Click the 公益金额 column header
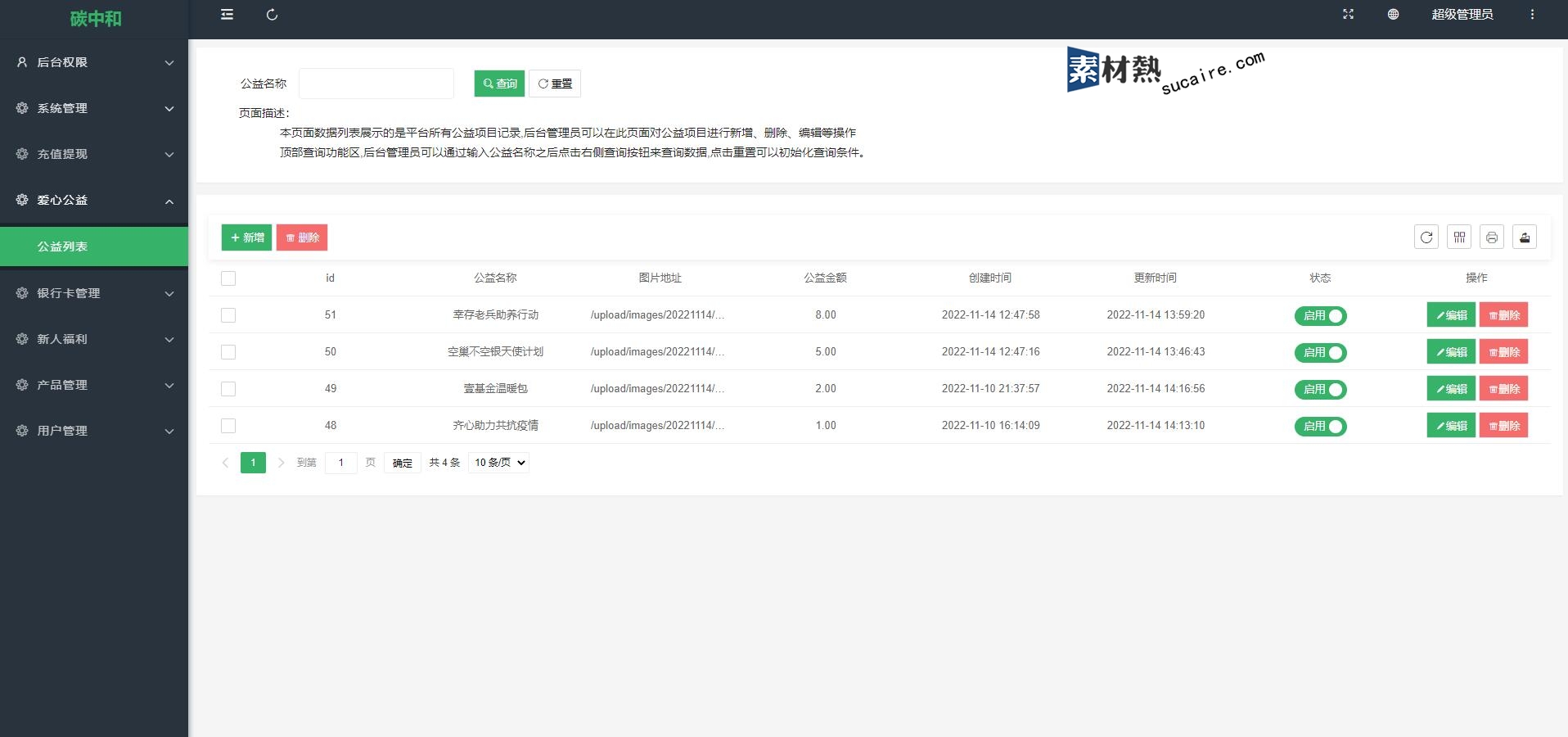The height and width of the screenshot is (737, 1568). coord(825,278)
